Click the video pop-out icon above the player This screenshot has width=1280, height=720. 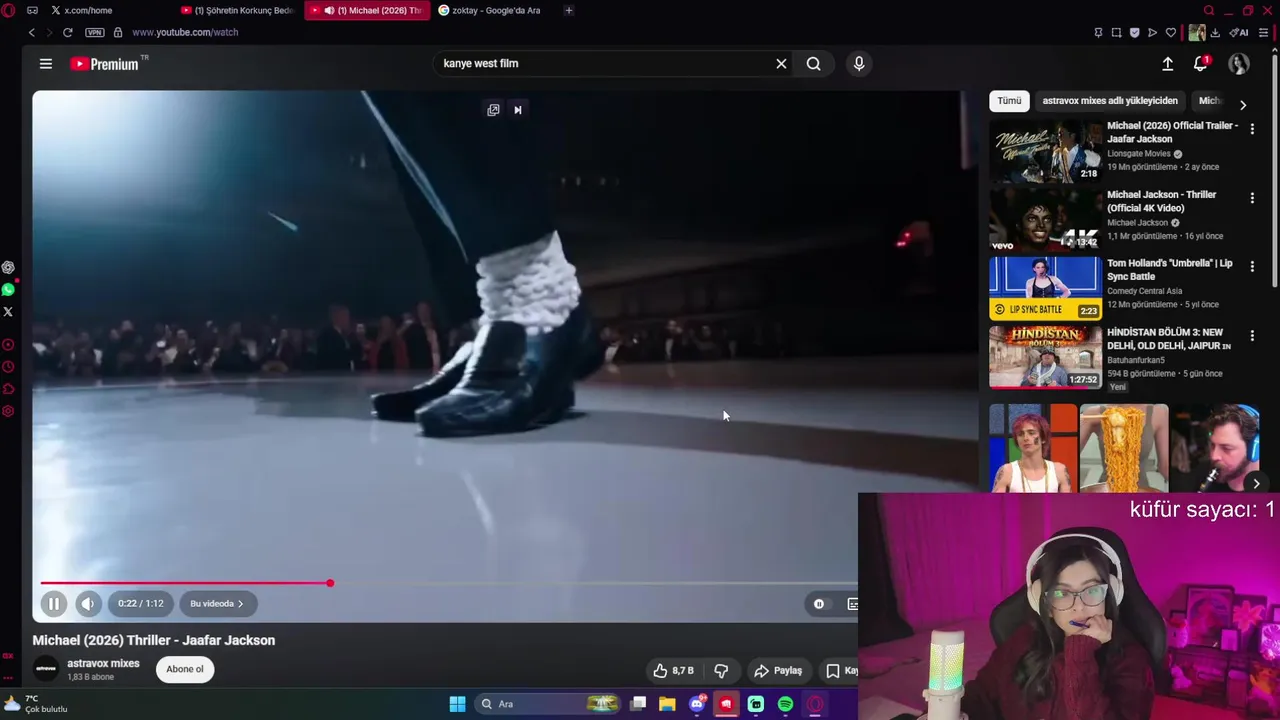[x=493, y=110]
